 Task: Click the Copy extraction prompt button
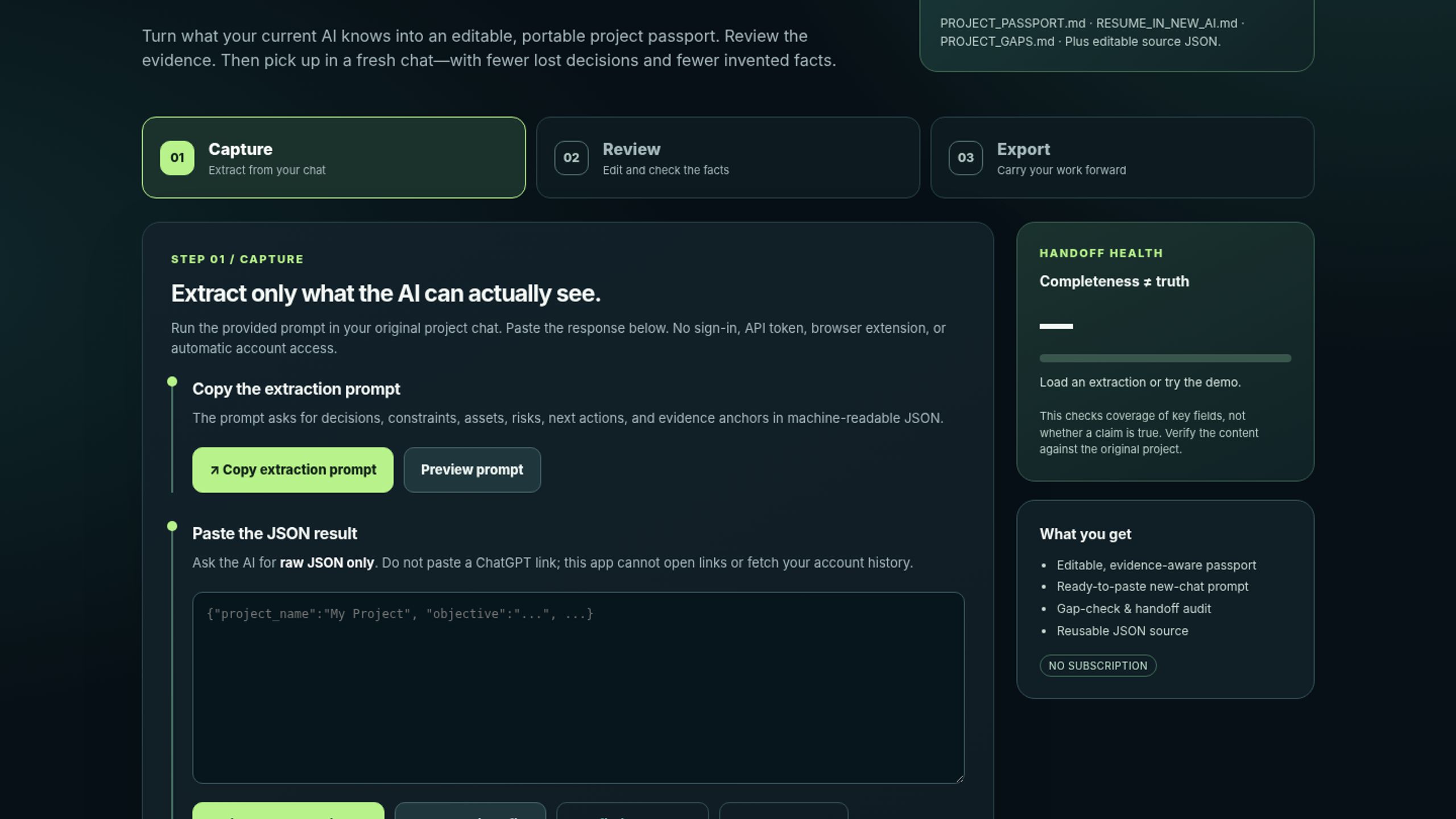pos(292,470)
